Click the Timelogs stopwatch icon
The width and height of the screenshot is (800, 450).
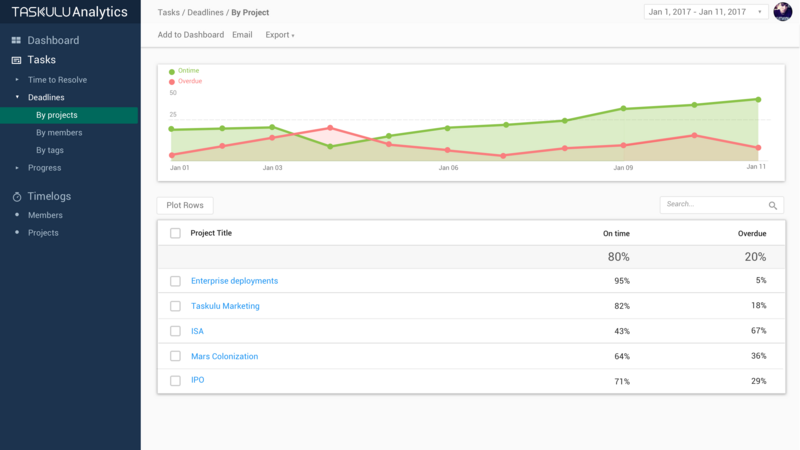[17, 196]
